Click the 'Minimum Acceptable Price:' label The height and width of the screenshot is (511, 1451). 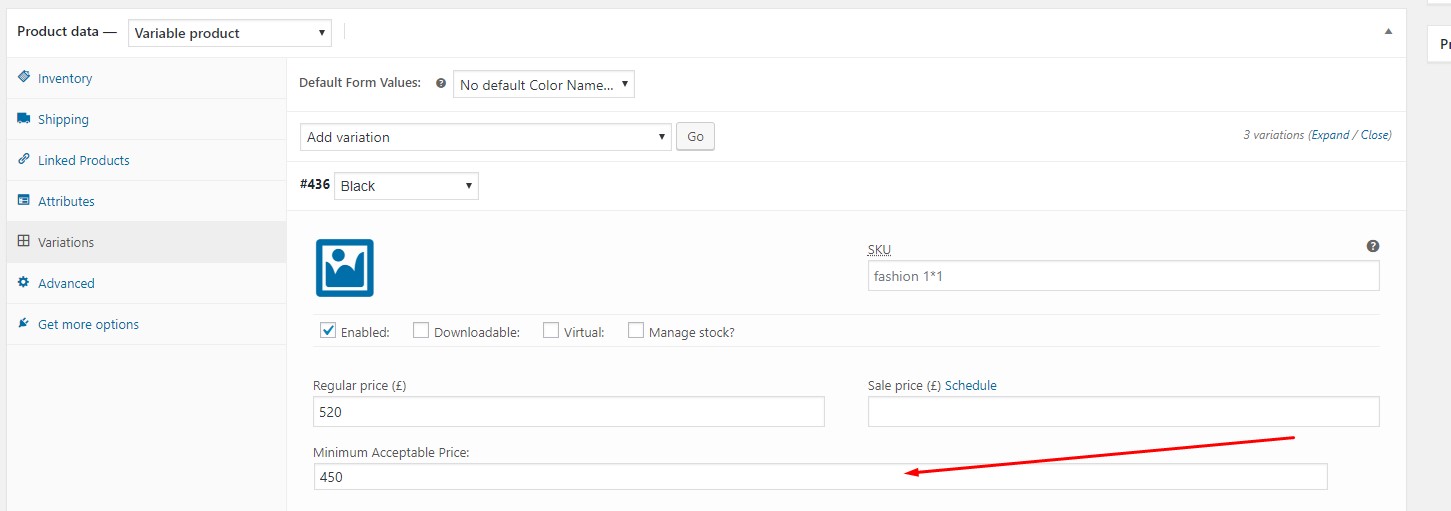[391, 452]
